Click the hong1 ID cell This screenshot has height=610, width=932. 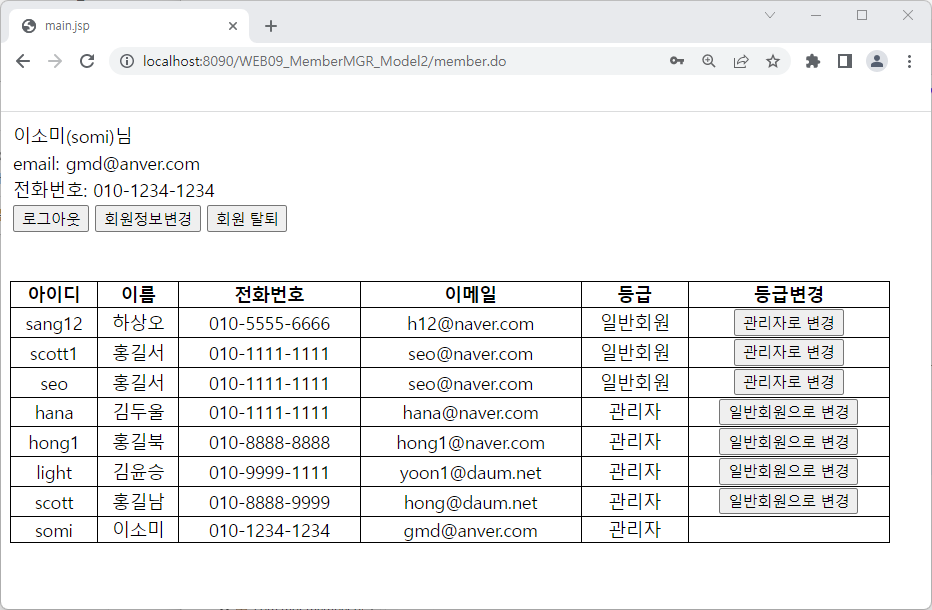click(x=54, y=443)
